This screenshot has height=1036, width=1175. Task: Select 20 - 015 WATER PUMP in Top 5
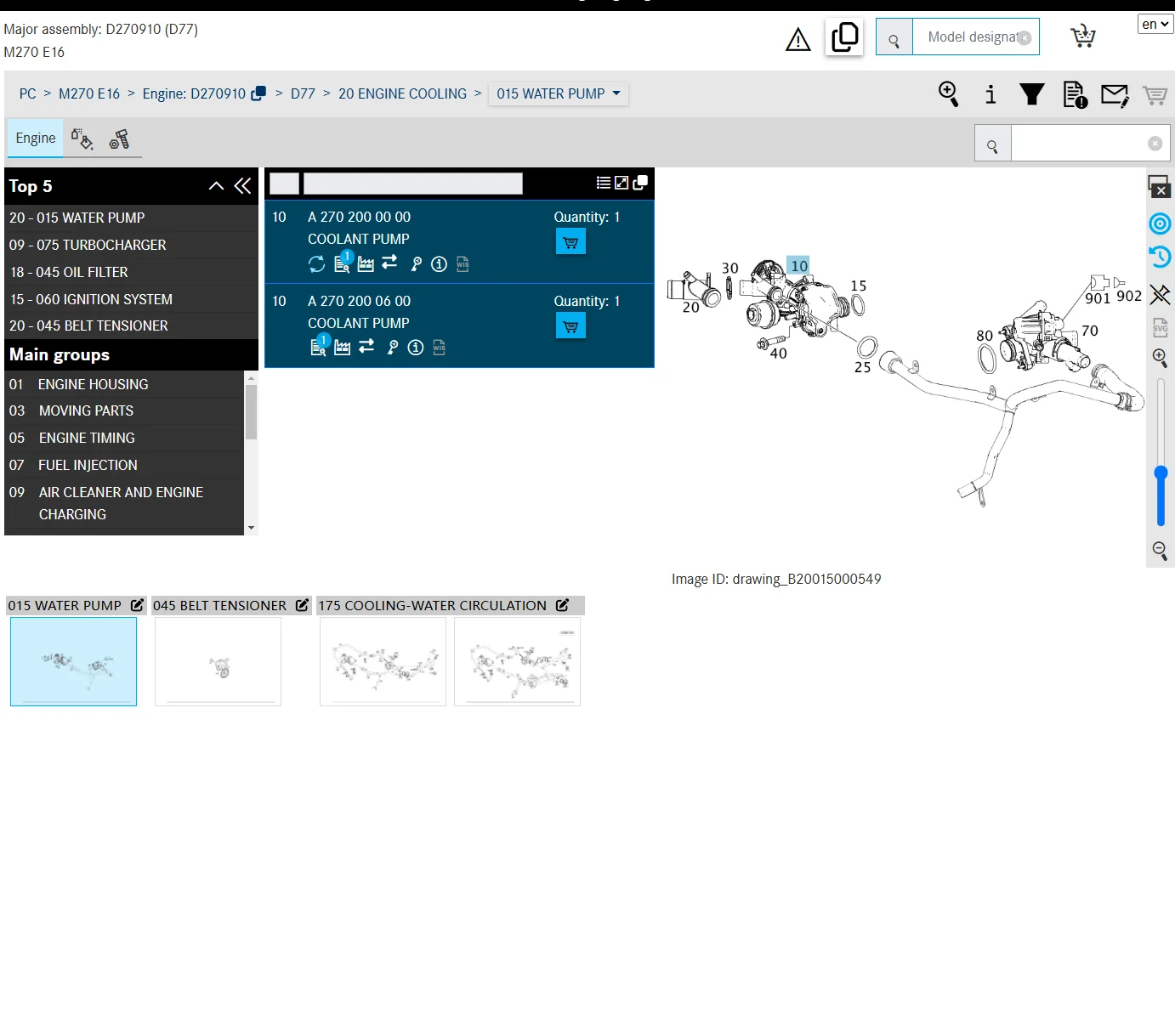point(131,218)
